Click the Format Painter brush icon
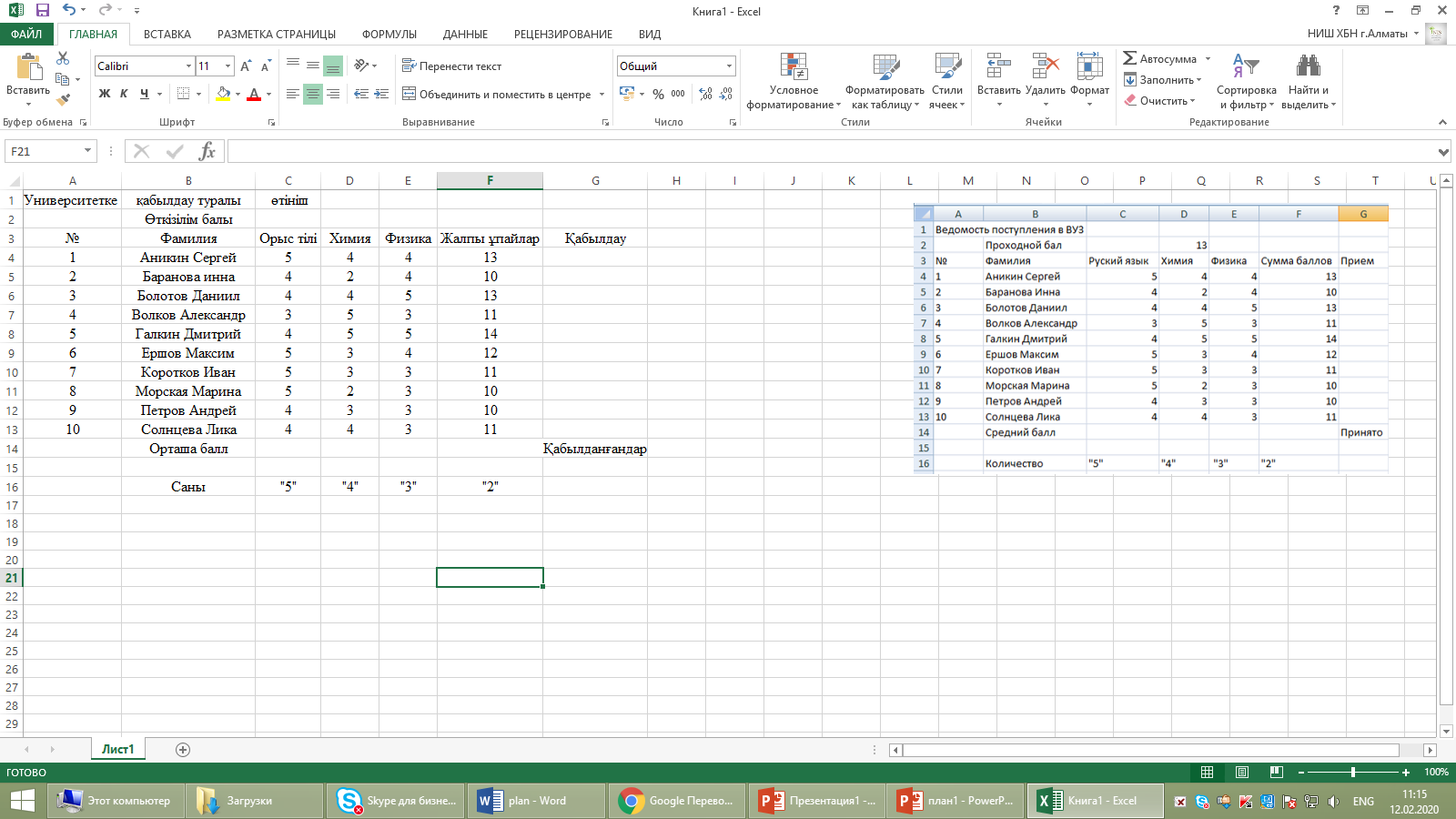The height and width of the screenshot is (819, 1456). pyautogui.click(x=63, y=100)
